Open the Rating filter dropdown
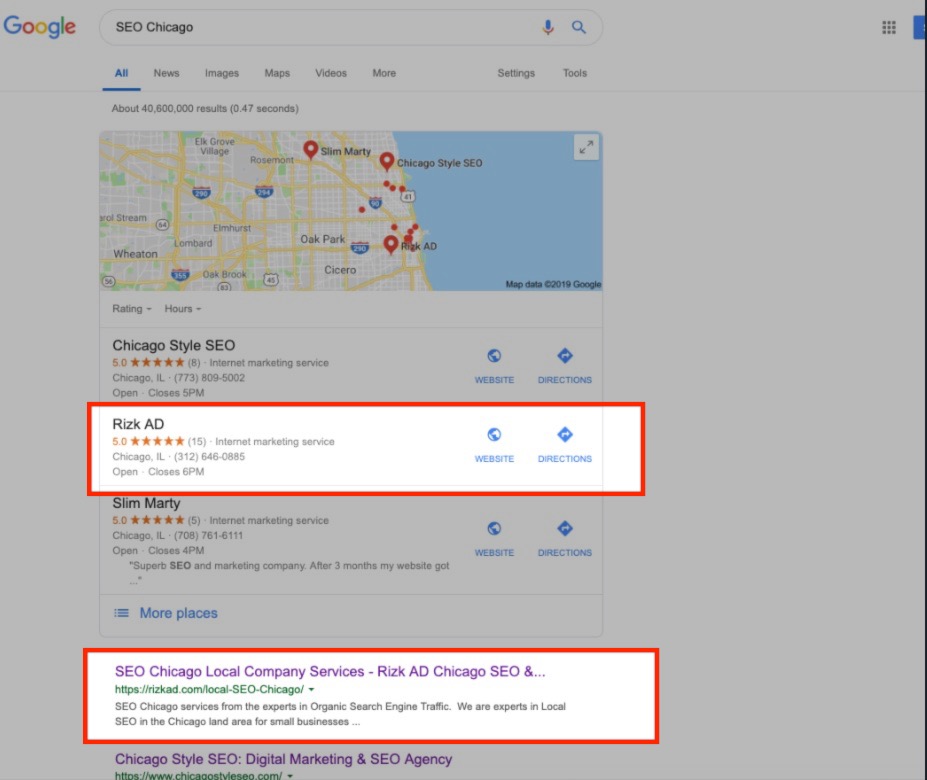Image resolution: width=927 pixels, height=780 pixels. click(132, 309)
